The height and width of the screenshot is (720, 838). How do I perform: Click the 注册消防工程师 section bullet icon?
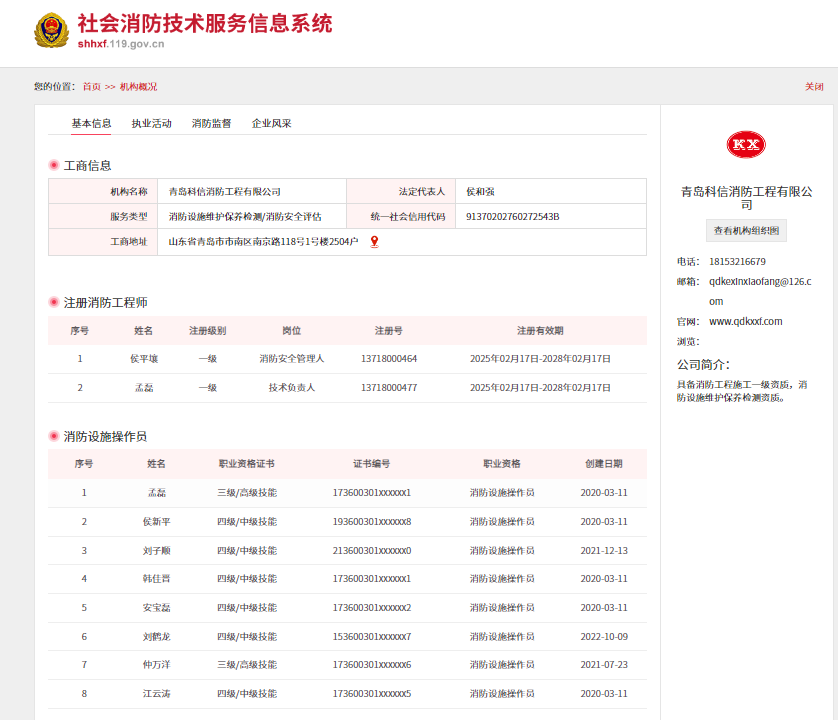(x=54, y=302)
